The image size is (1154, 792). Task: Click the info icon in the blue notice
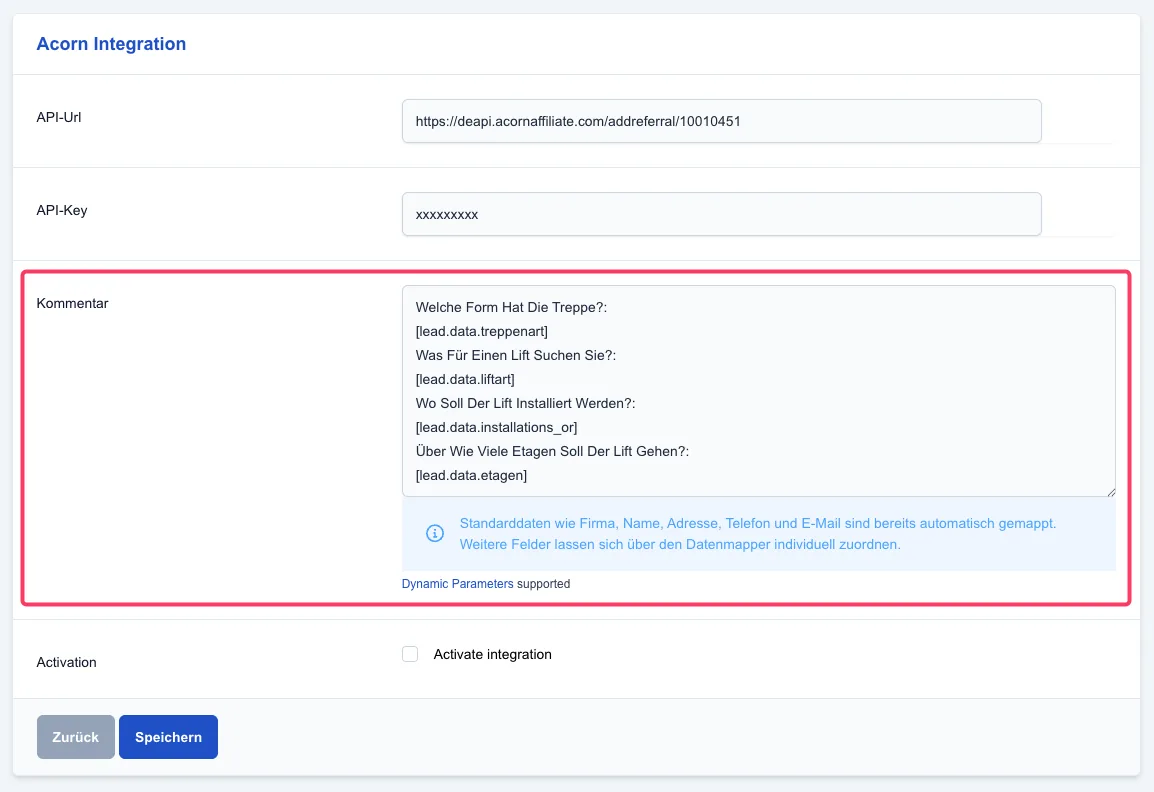tap(435, 533)
